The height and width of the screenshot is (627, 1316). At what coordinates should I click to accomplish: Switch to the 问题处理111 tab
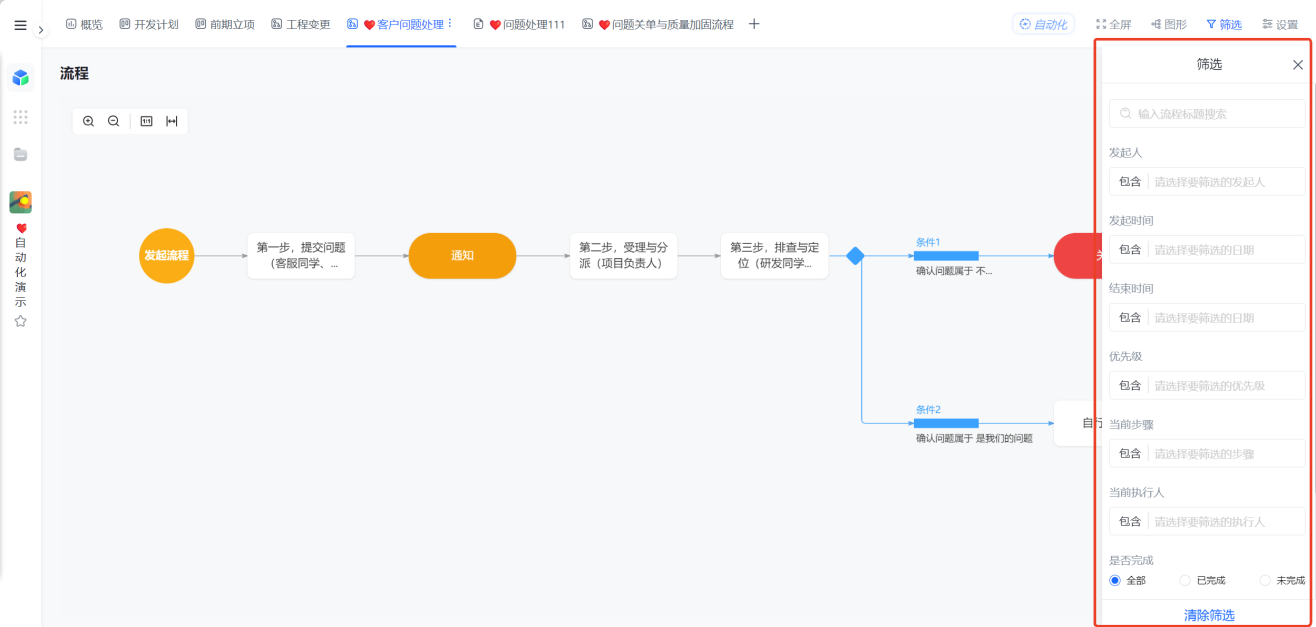[x=519, y=24]
